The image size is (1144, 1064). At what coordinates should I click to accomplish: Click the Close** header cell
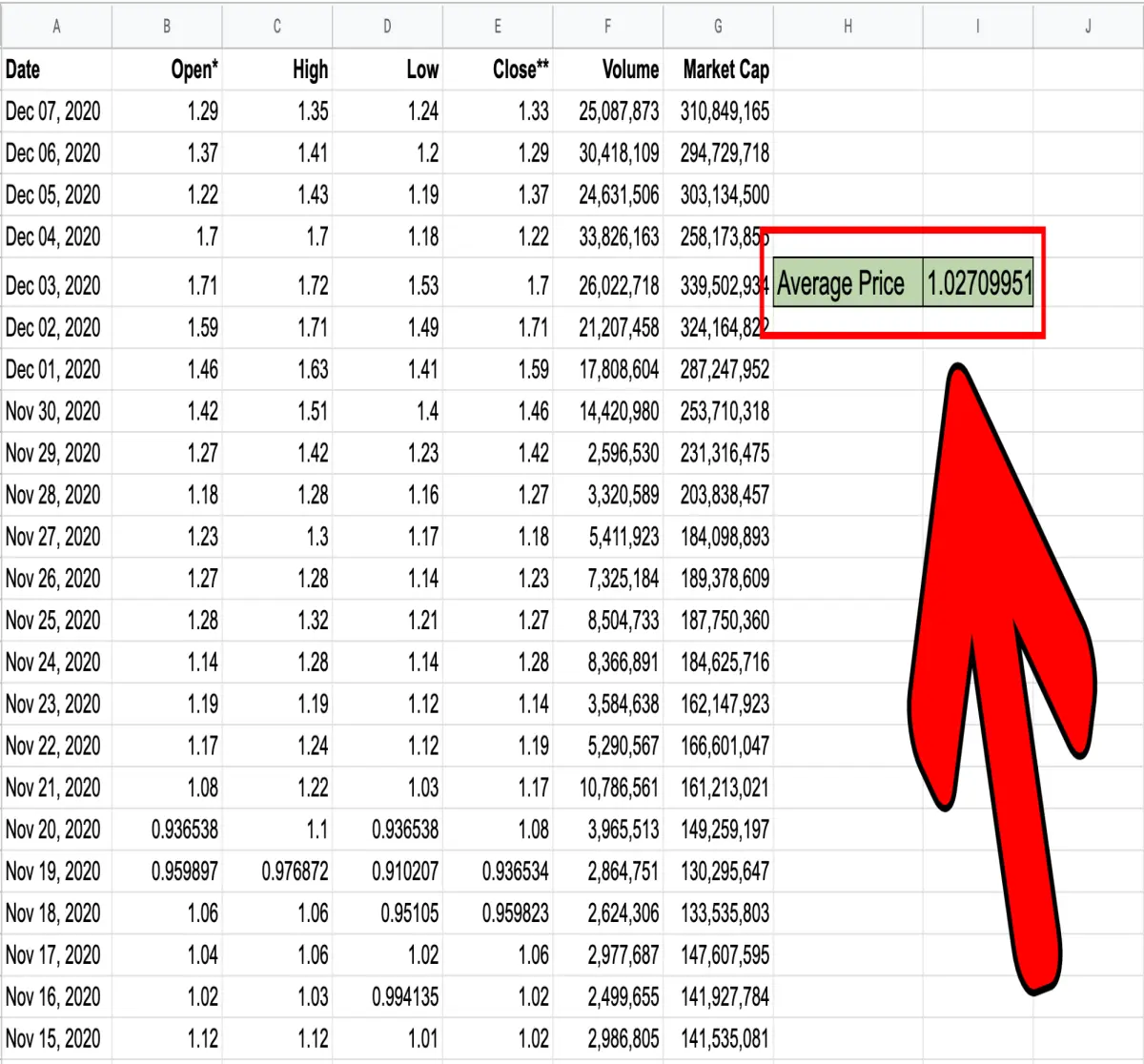coord(498,70)
